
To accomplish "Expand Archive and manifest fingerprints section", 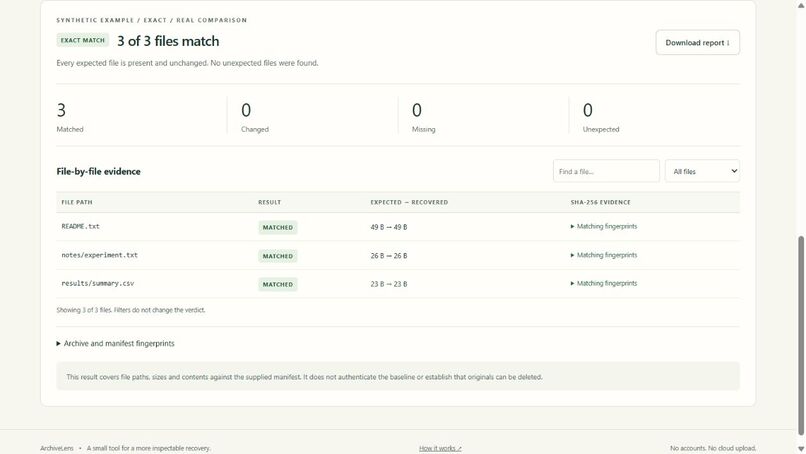I will pos(116,343).
